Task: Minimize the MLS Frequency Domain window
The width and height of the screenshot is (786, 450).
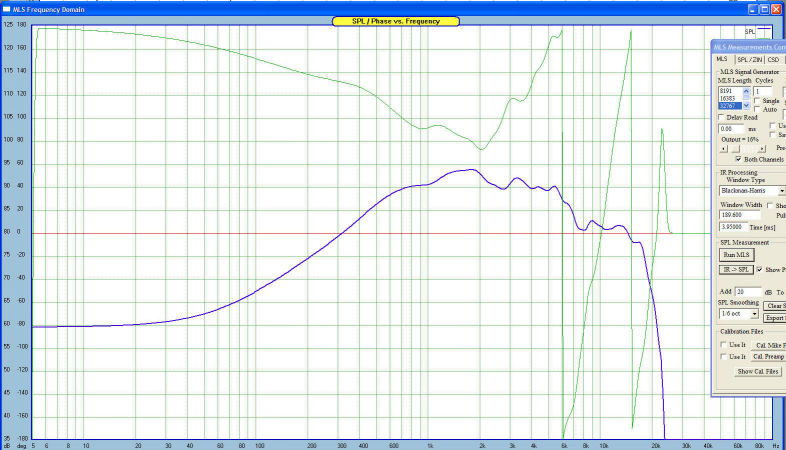Action: (753, 9)
